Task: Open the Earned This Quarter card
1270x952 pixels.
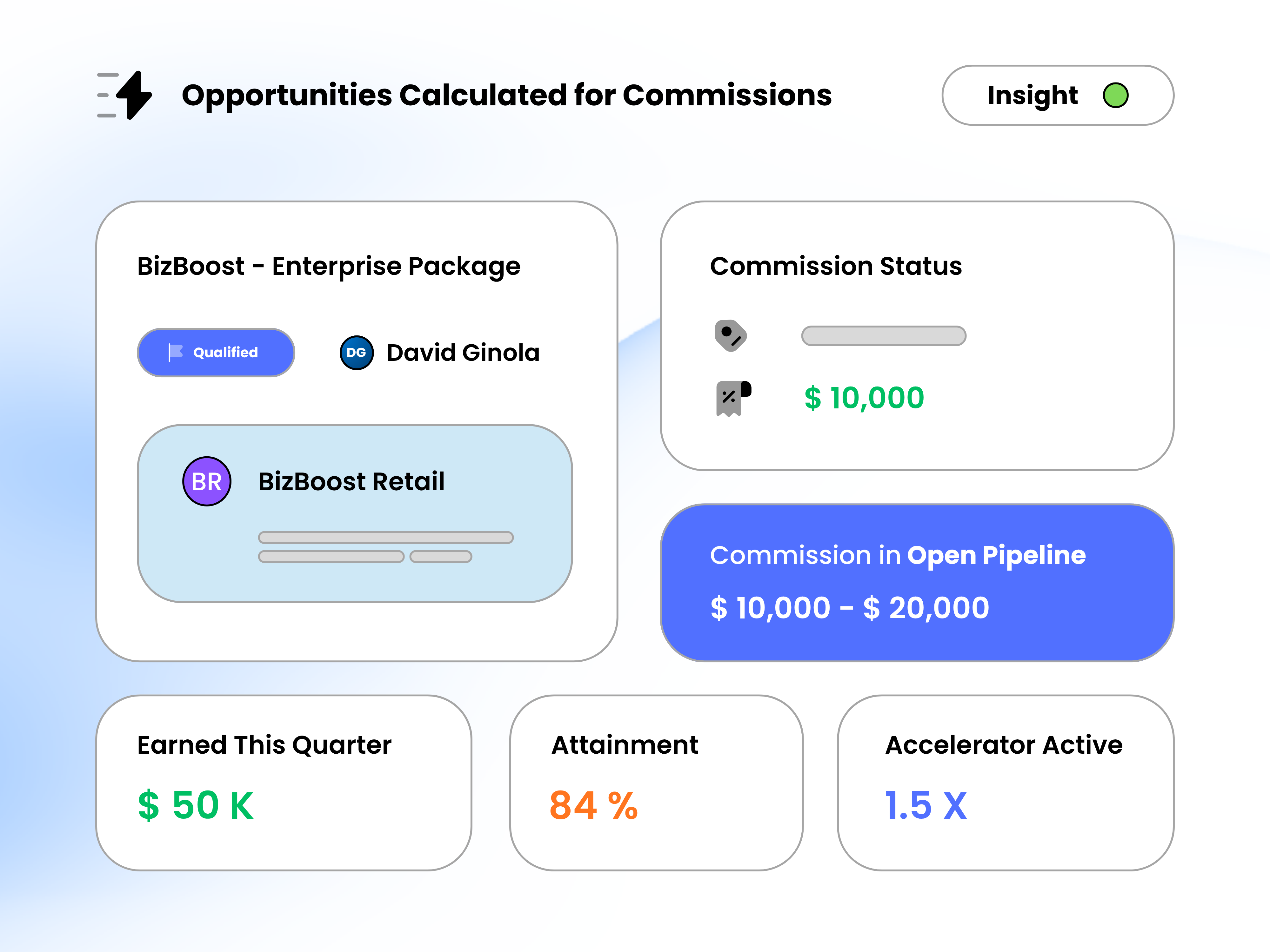Action: click(x=284, y=783)
